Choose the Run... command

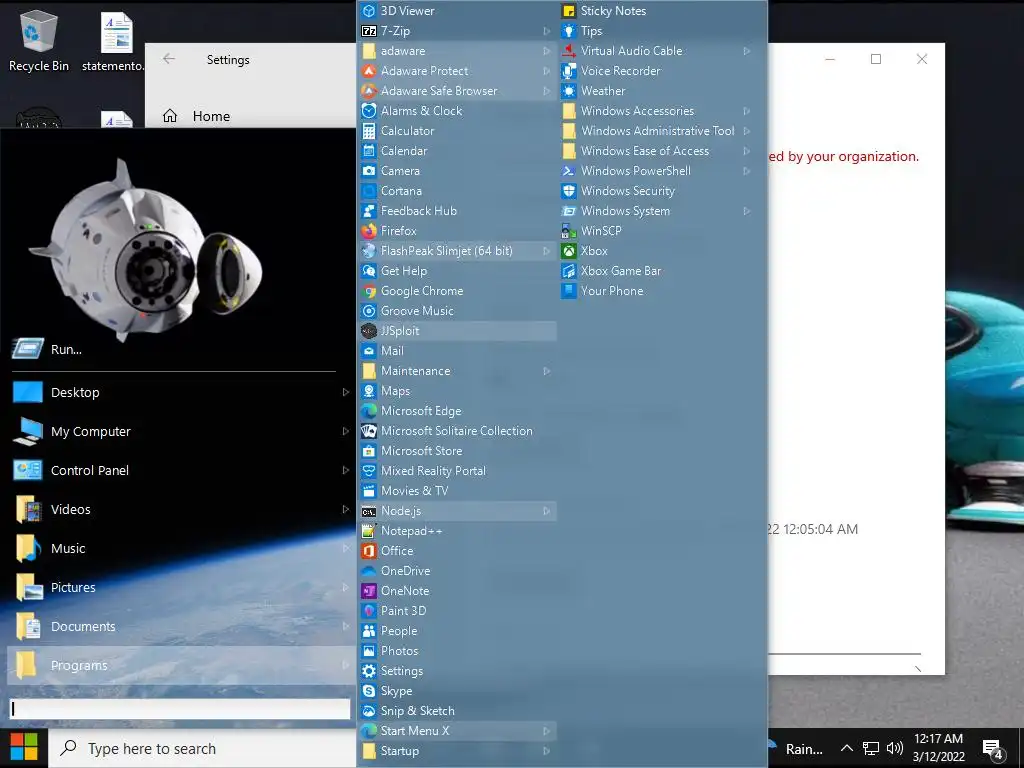(182, 349)
